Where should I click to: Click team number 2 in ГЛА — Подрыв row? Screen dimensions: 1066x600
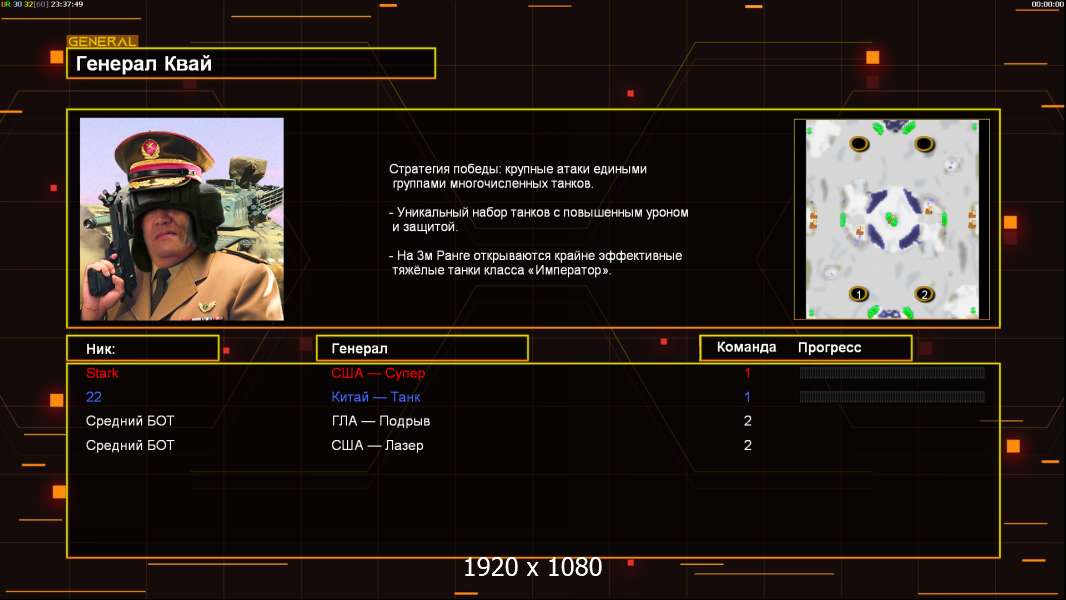coord(748,421)
